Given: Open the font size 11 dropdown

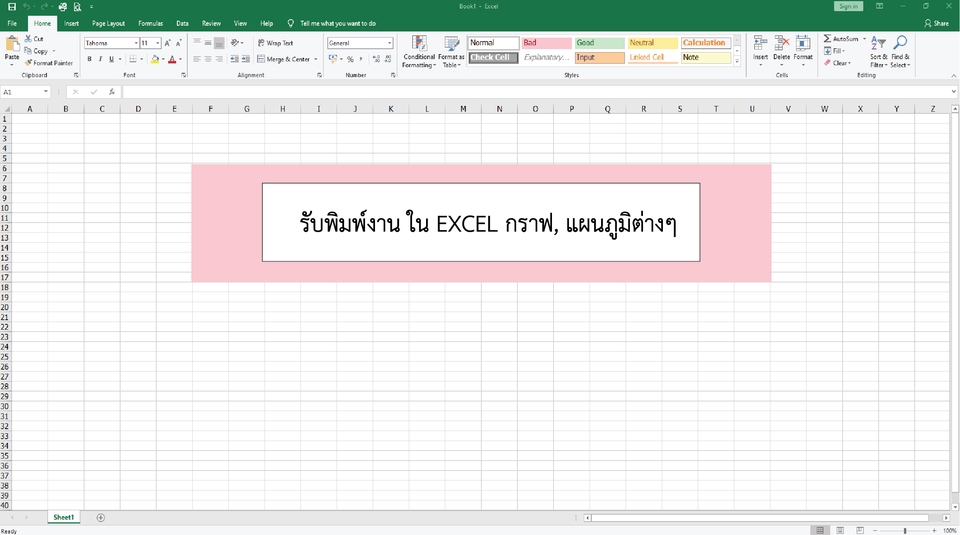Looking at the screenshot, I should click(x=157, y=43).
